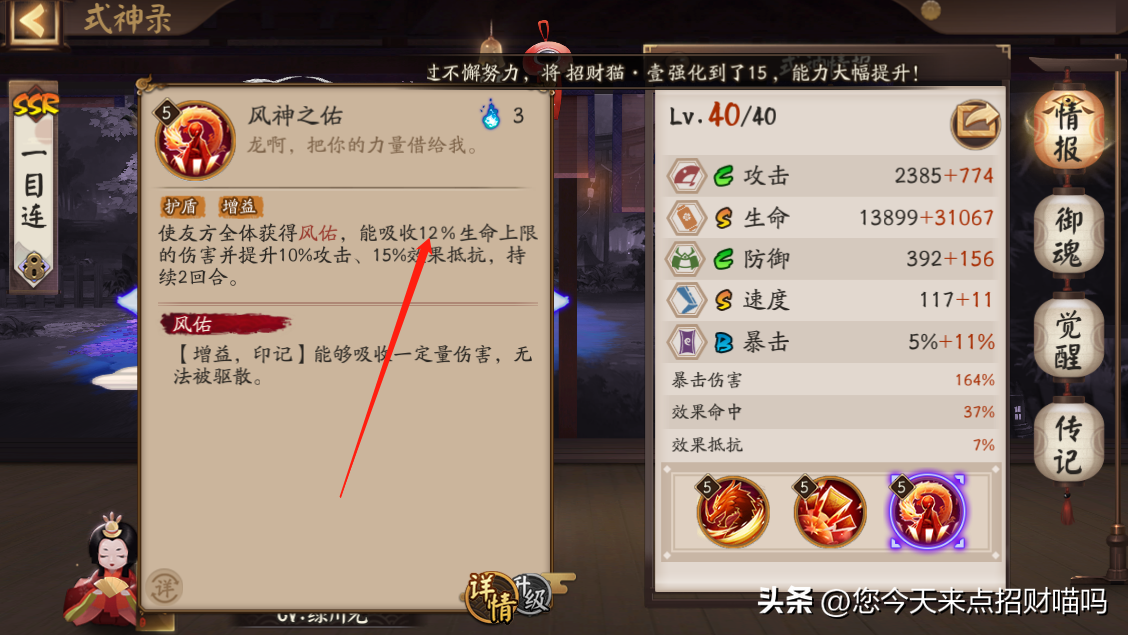Screen dimensions: 1128x635
Task: Click the 详情 details button
Action: point(491,597)
